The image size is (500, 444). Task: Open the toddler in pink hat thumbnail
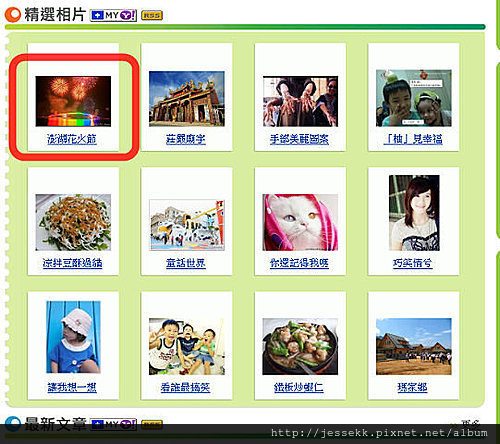(x=73, y=337)
